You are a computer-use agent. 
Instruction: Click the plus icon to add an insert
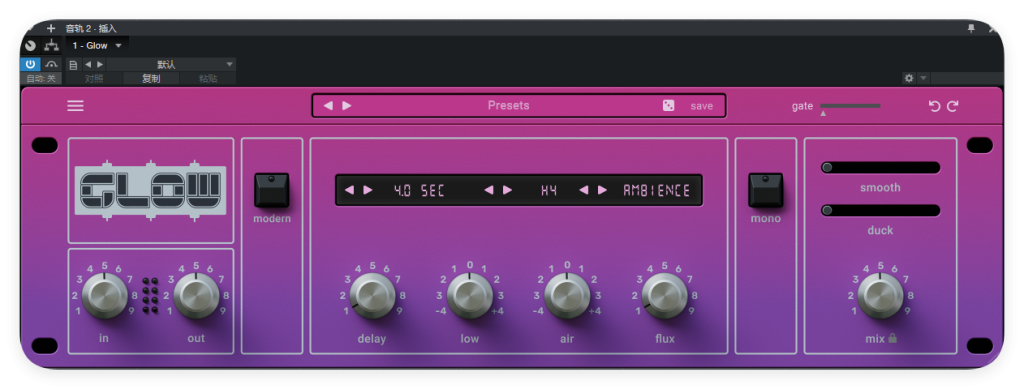[52, 28]
